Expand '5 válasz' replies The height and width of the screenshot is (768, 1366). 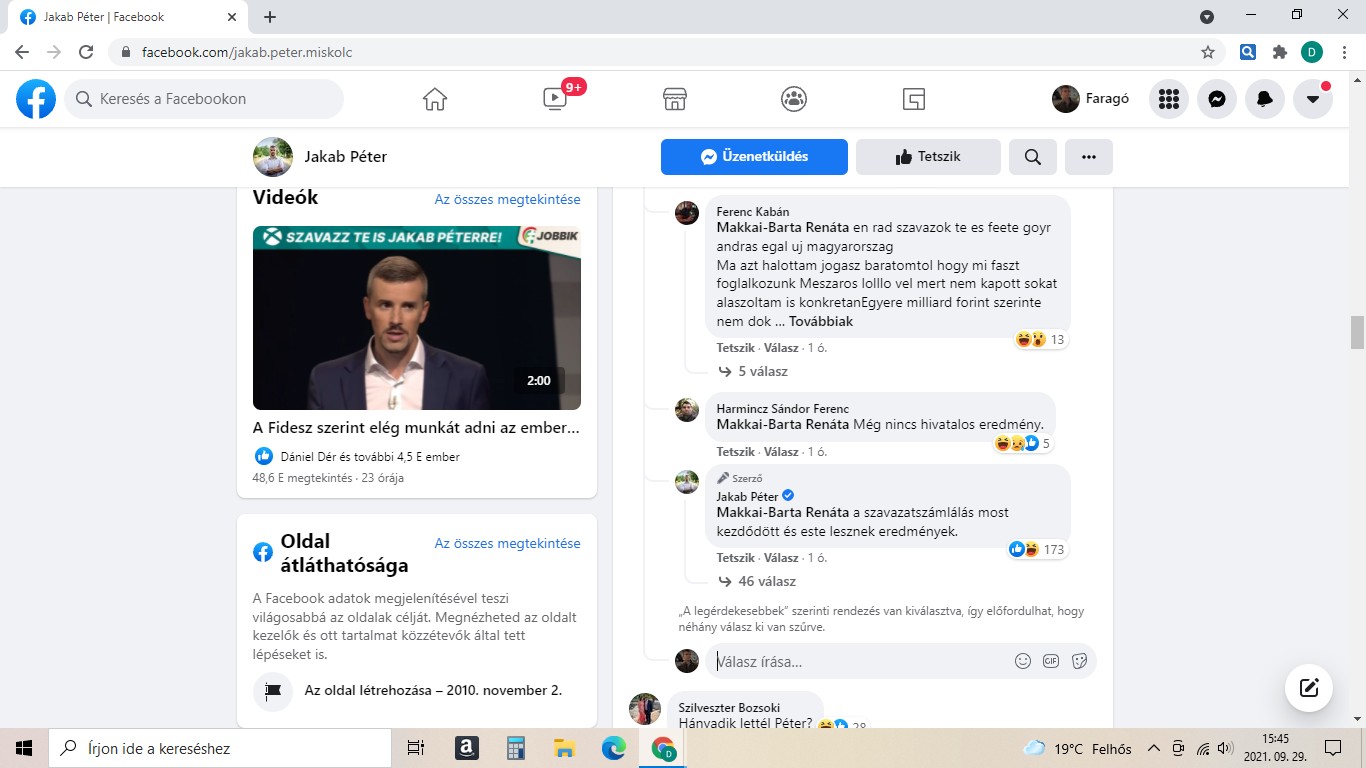click(x=763, y=371)
